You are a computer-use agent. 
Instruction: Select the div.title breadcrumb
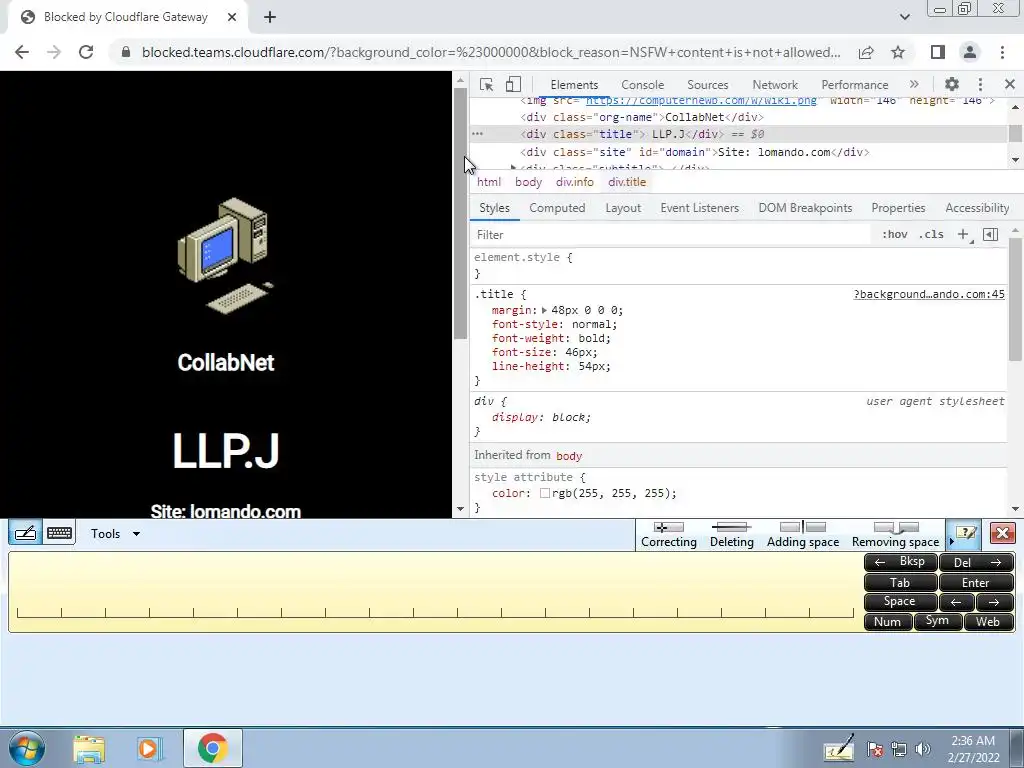tap(627, 182)
